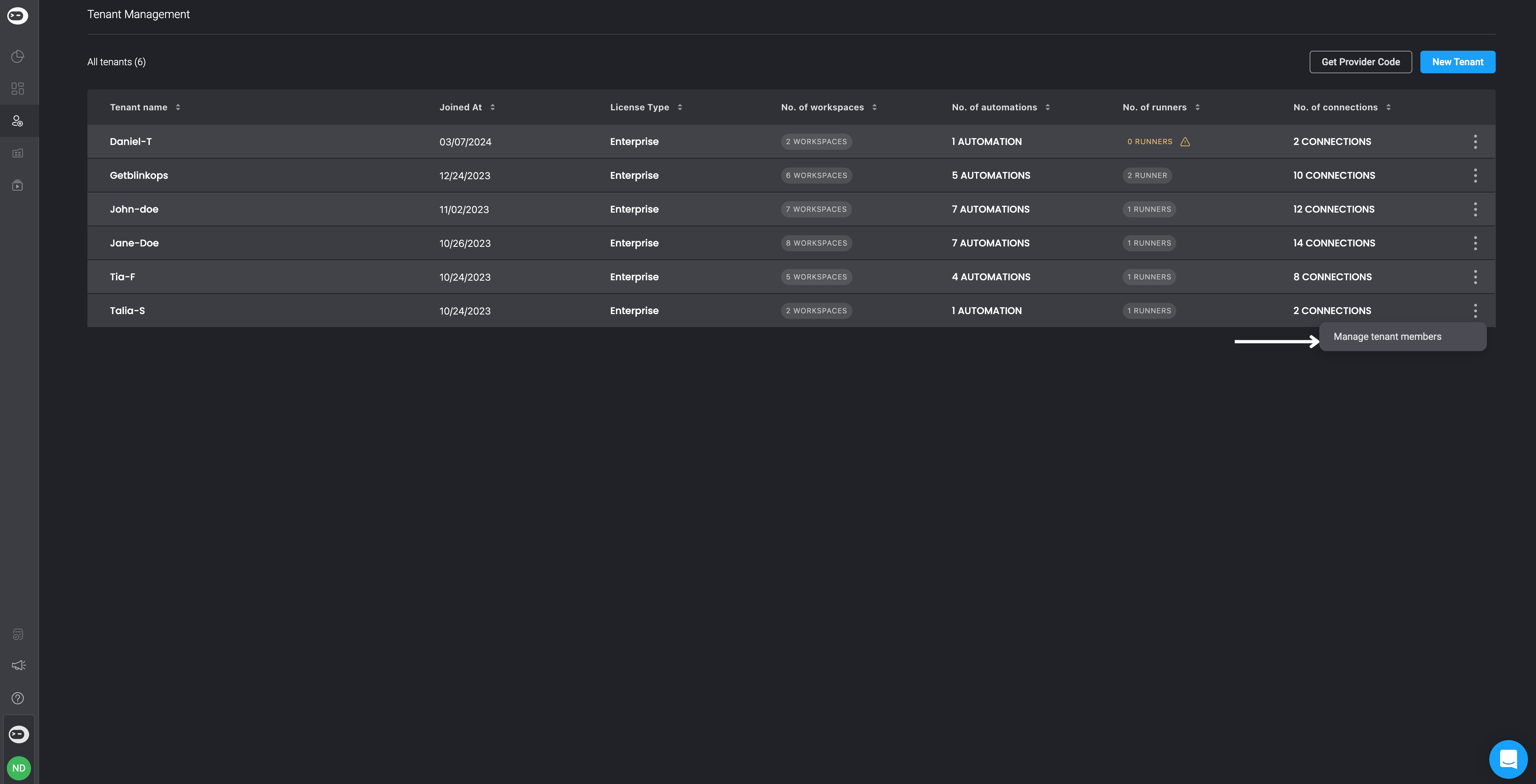This screenshot has height=784, width=1536.
Task: Sort by No. of workspaces arrows
Action: tap(874, 108)
